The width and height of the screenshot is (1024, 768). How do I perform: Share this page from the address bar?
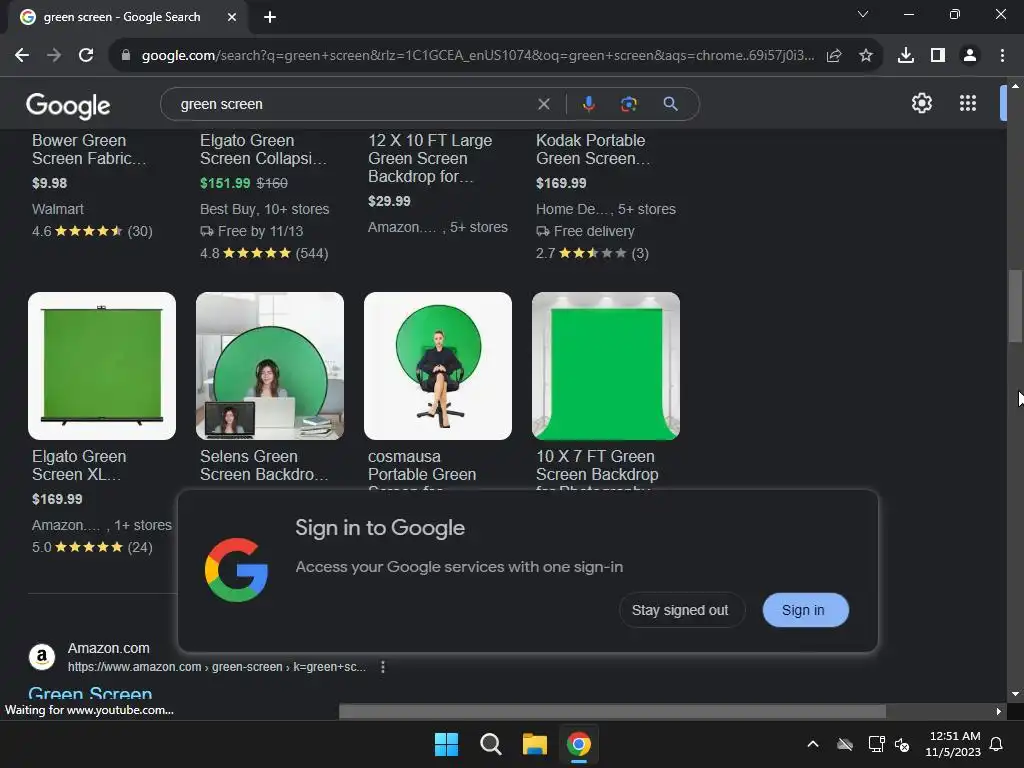[x=834, y=56]
